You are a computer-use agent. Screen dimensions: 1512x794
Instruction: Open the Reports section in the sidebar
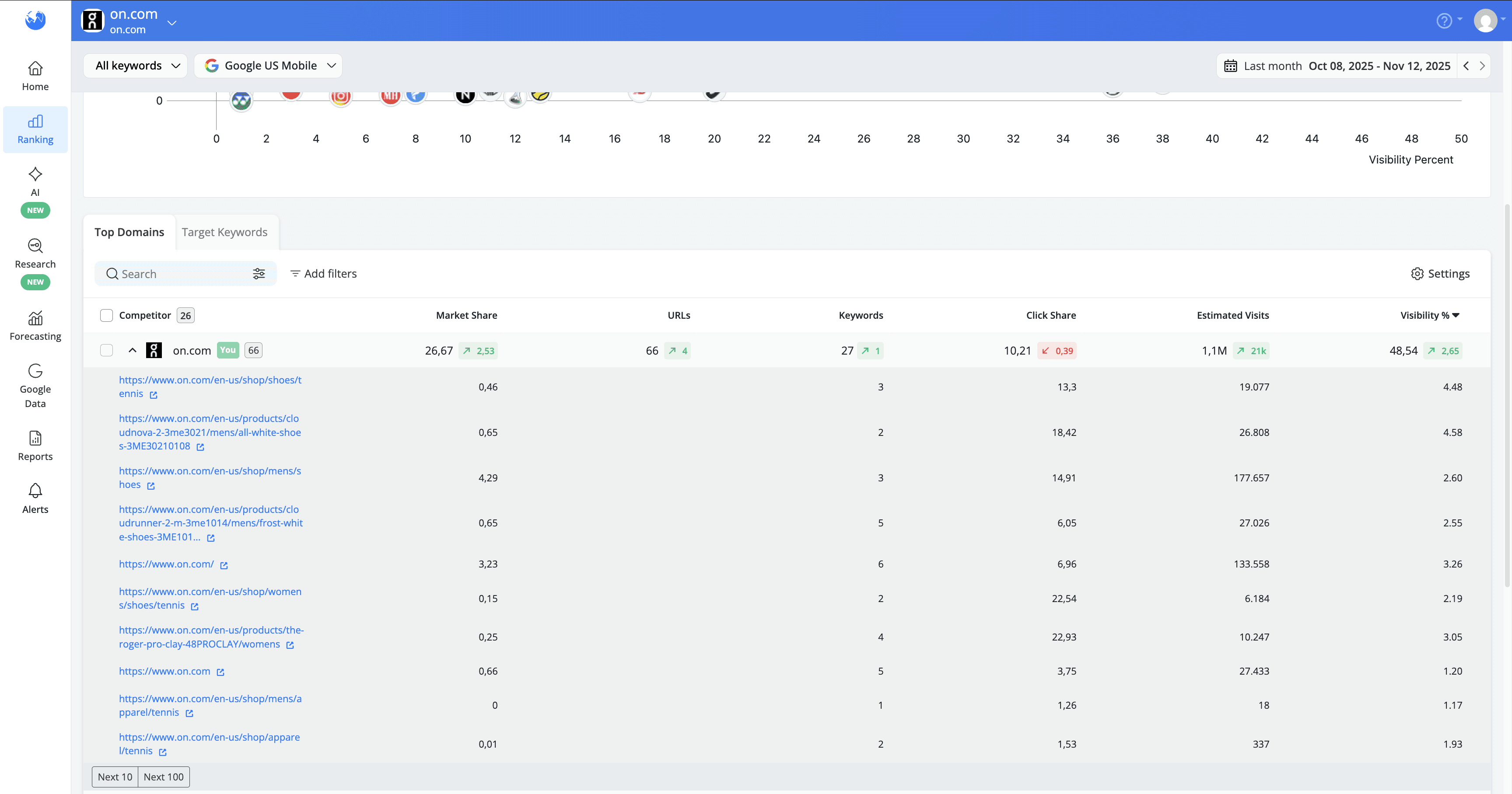coord(35,446)
